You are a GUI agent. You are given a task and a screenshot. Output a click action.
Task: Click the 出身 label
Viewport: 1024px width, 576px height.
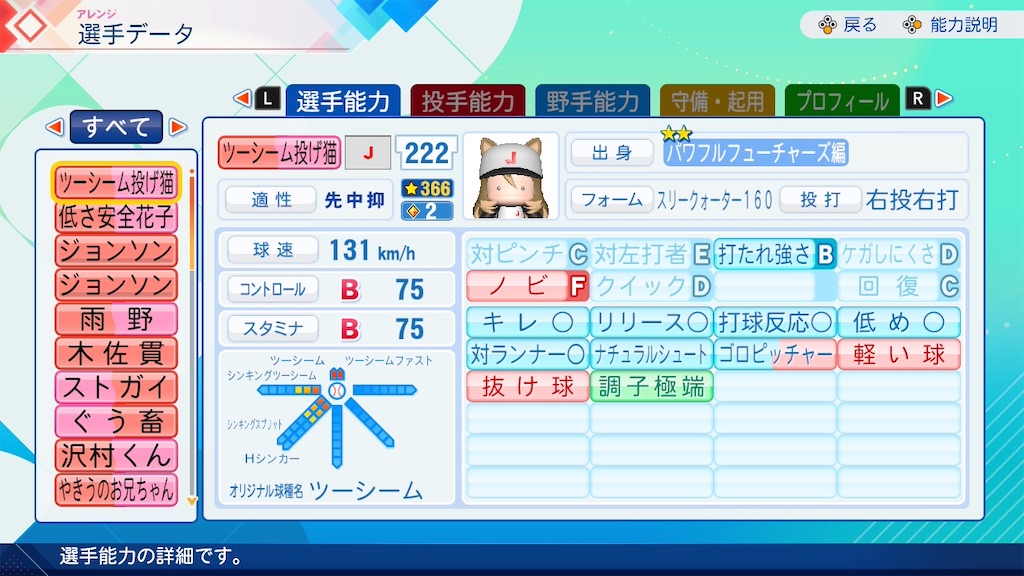point(611,152)
